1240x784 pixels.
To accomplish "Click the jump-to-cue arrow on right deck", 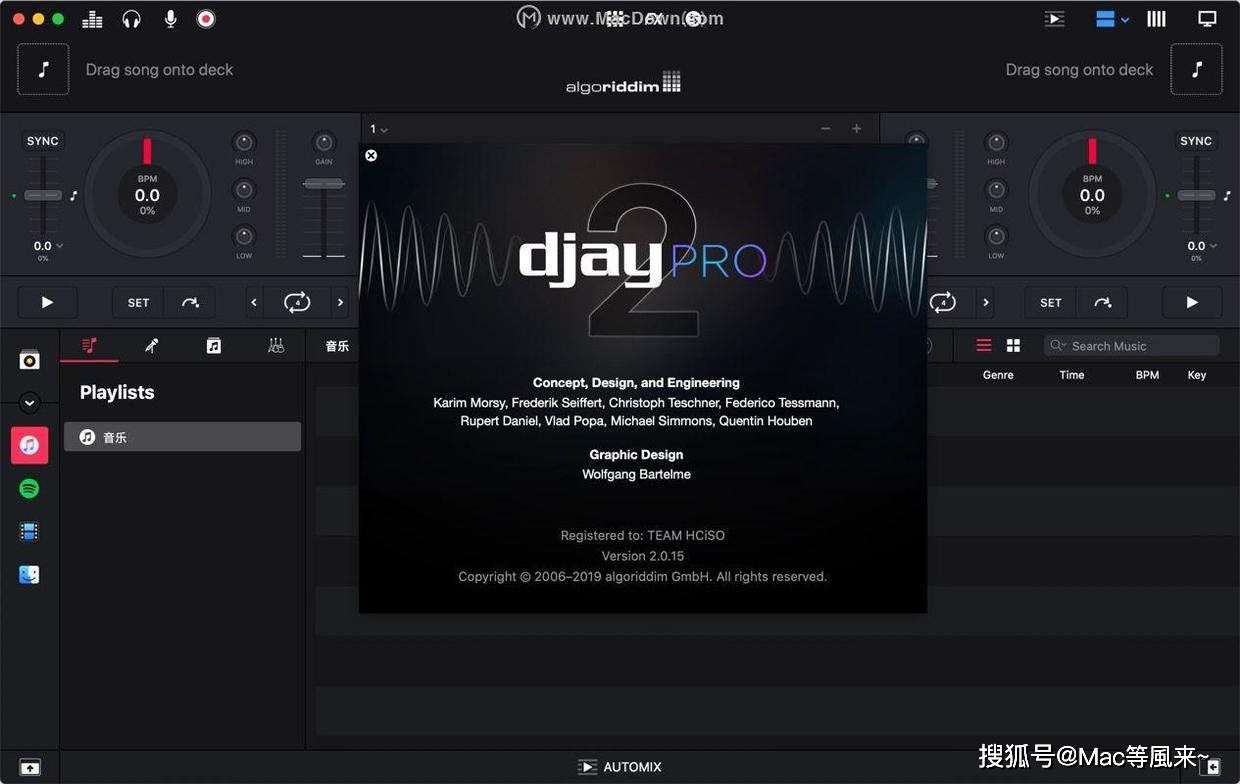I will pos(1103,302).
